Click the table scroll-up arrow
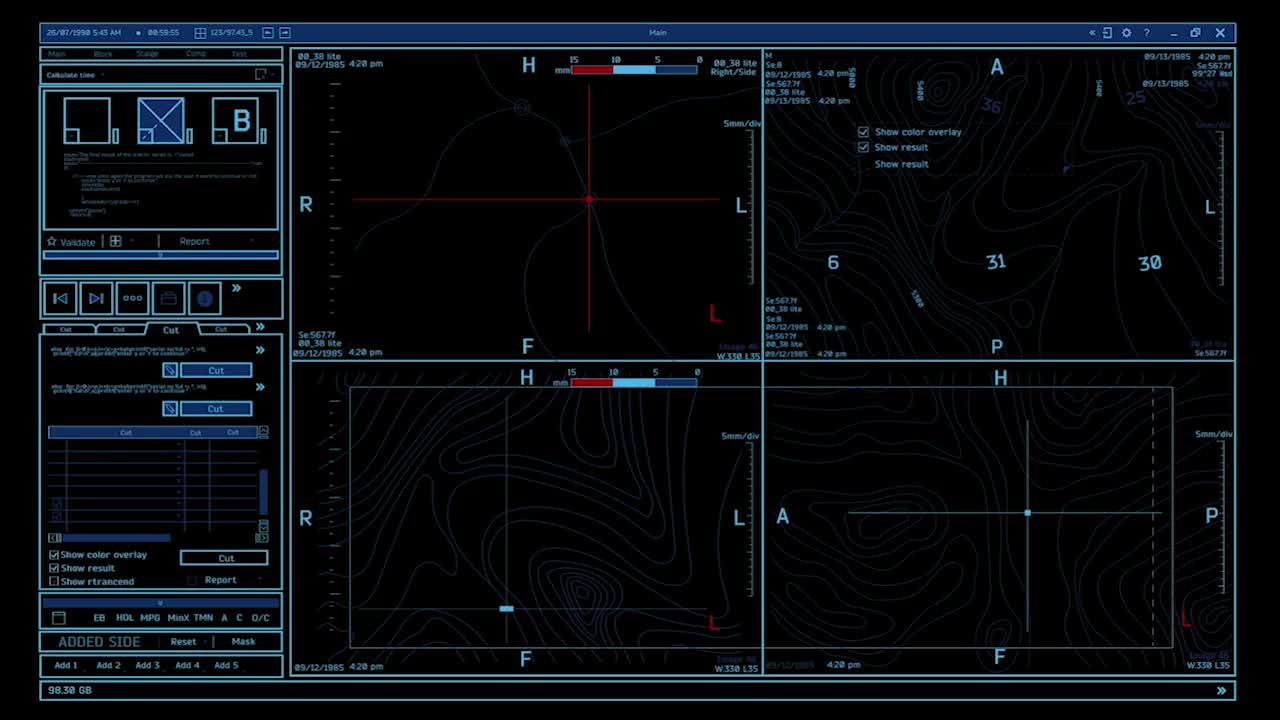Image resolution: width=1280 pixels, height=720 pixels. click(264, 432)
